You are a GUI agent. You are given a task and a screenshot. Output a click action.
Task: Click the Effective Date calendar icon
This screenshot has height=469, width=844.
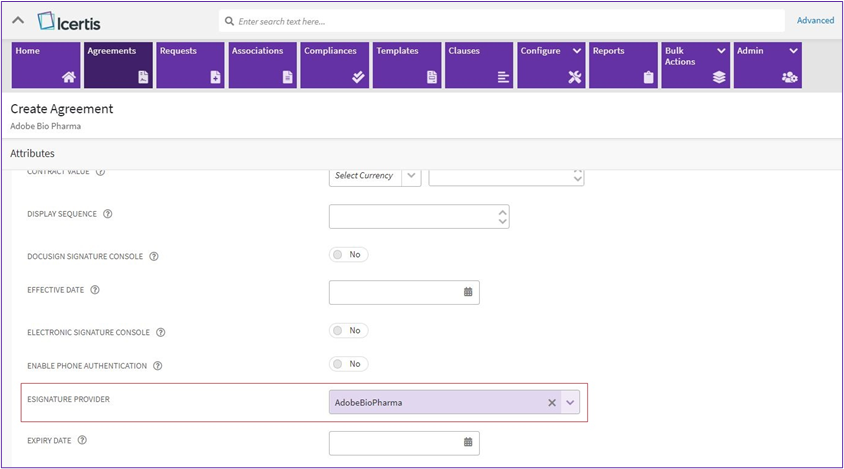pos(468,292)
